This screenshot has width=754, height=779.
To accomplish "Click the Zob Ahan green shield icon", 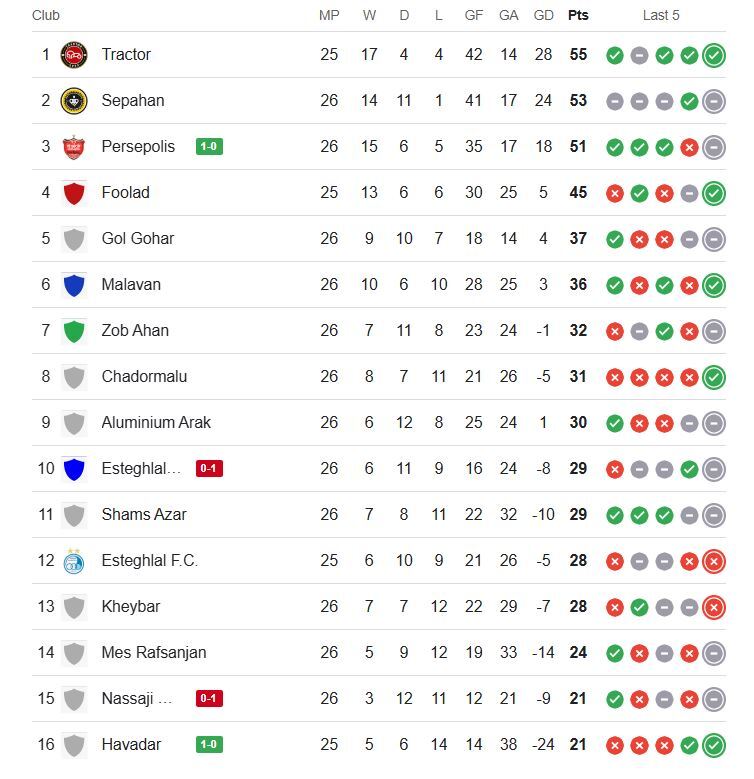I will click(74, 330).
